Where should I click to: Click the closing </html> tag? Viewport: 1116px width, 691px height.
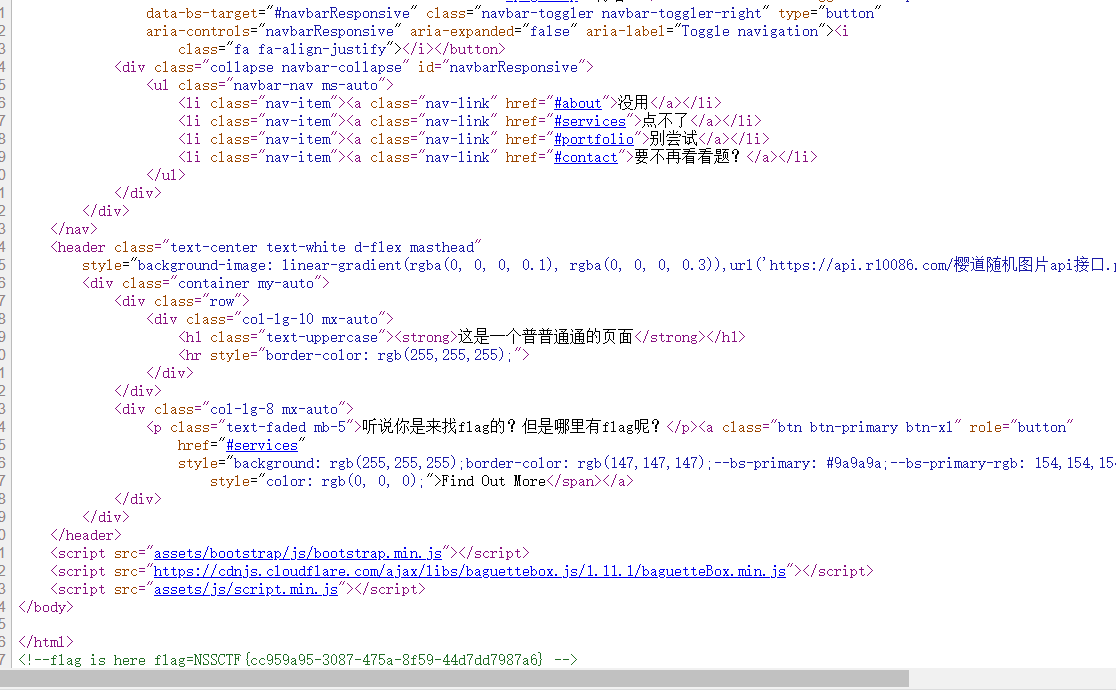[x=46, y=642]
